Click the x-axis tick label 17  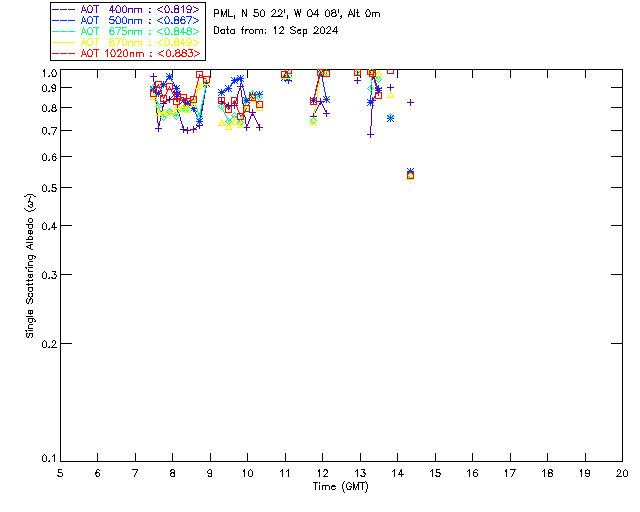coord(510,472)
